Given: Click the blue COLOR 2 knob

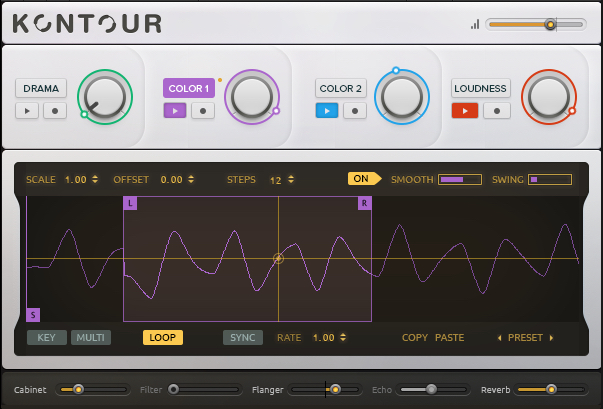Looking at the screenshot, I should [402, 97].
